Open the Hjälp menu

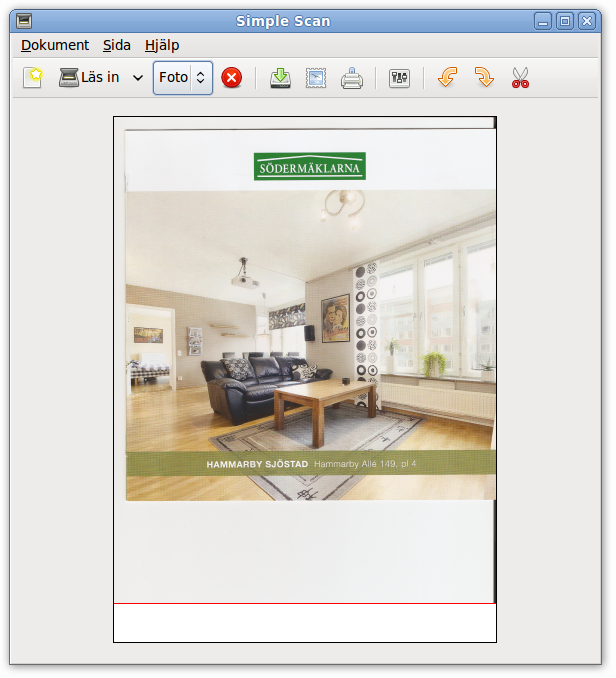(162, 45)
